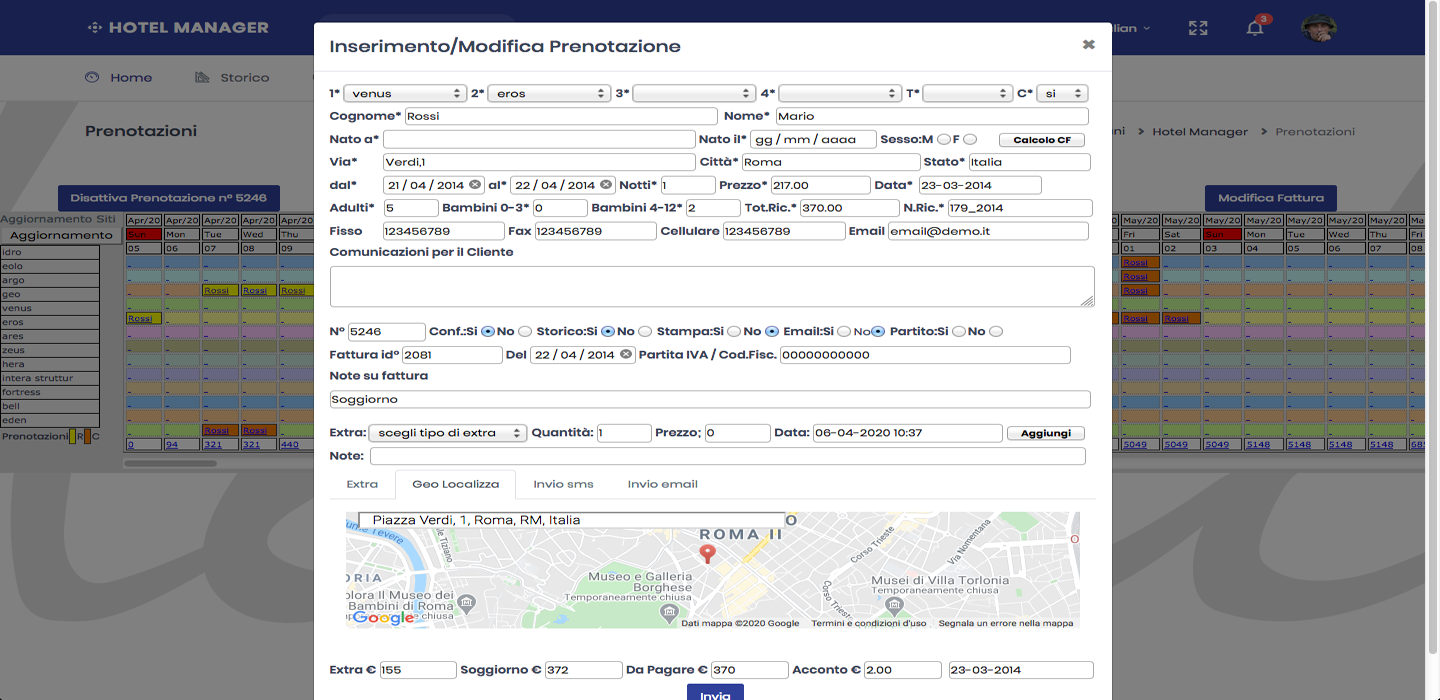This screenshot has height=700, width=1440.
Task: Close the Inserimento/Modifica Prenotazione dialog
Action: coord(1088,45)
